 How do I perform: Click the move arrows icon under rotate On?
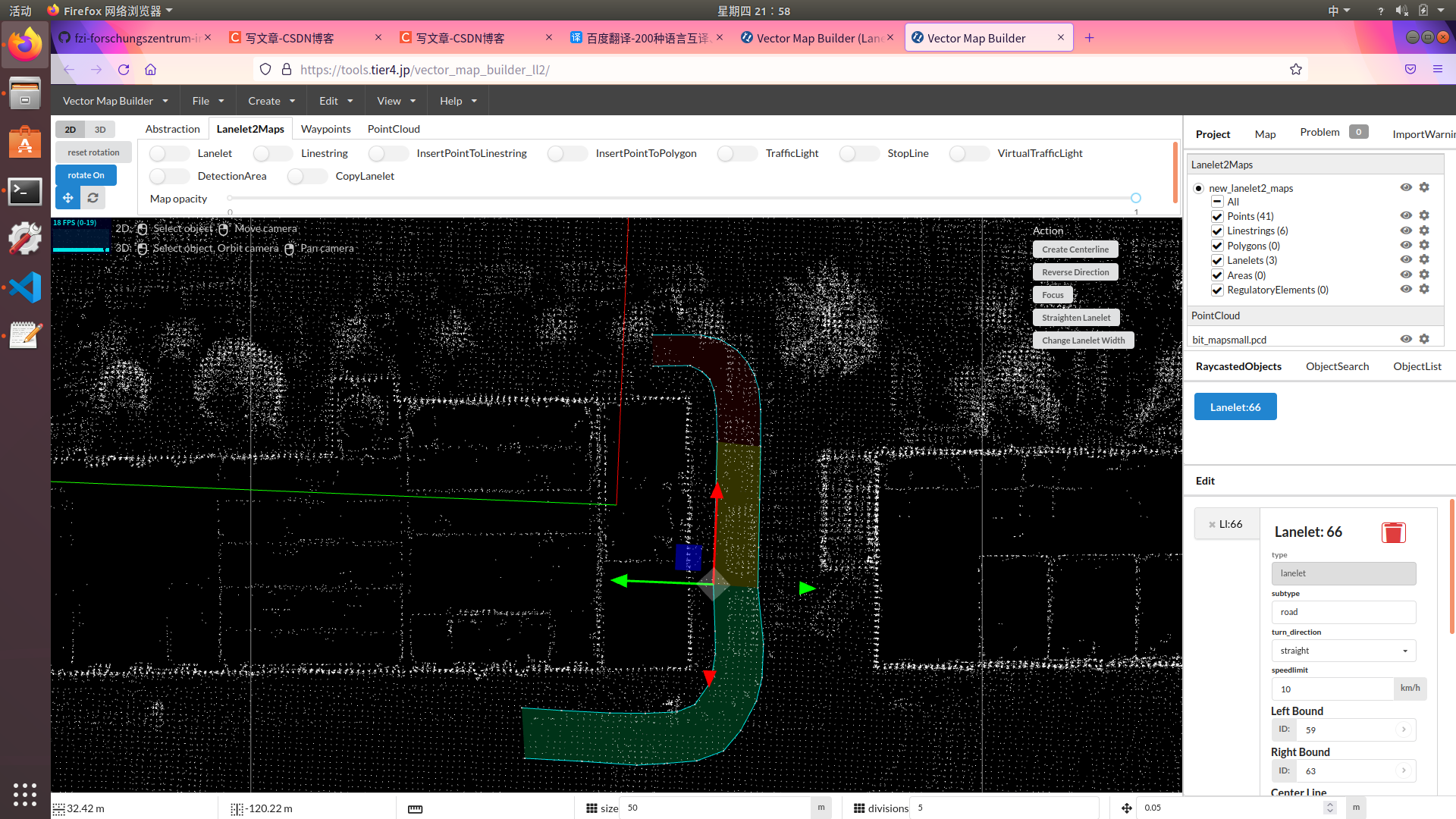(x=68, y=198)
